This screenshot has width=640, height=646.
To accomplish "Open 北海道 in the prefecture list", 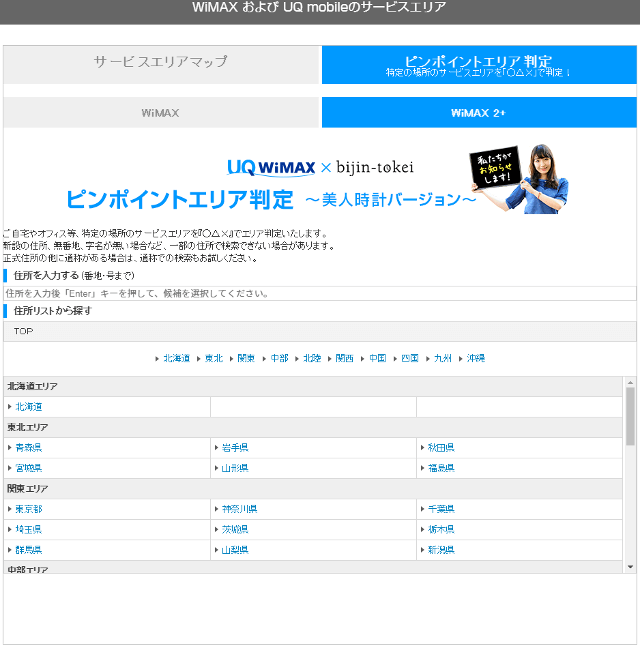I will click(x=29, y=407).
